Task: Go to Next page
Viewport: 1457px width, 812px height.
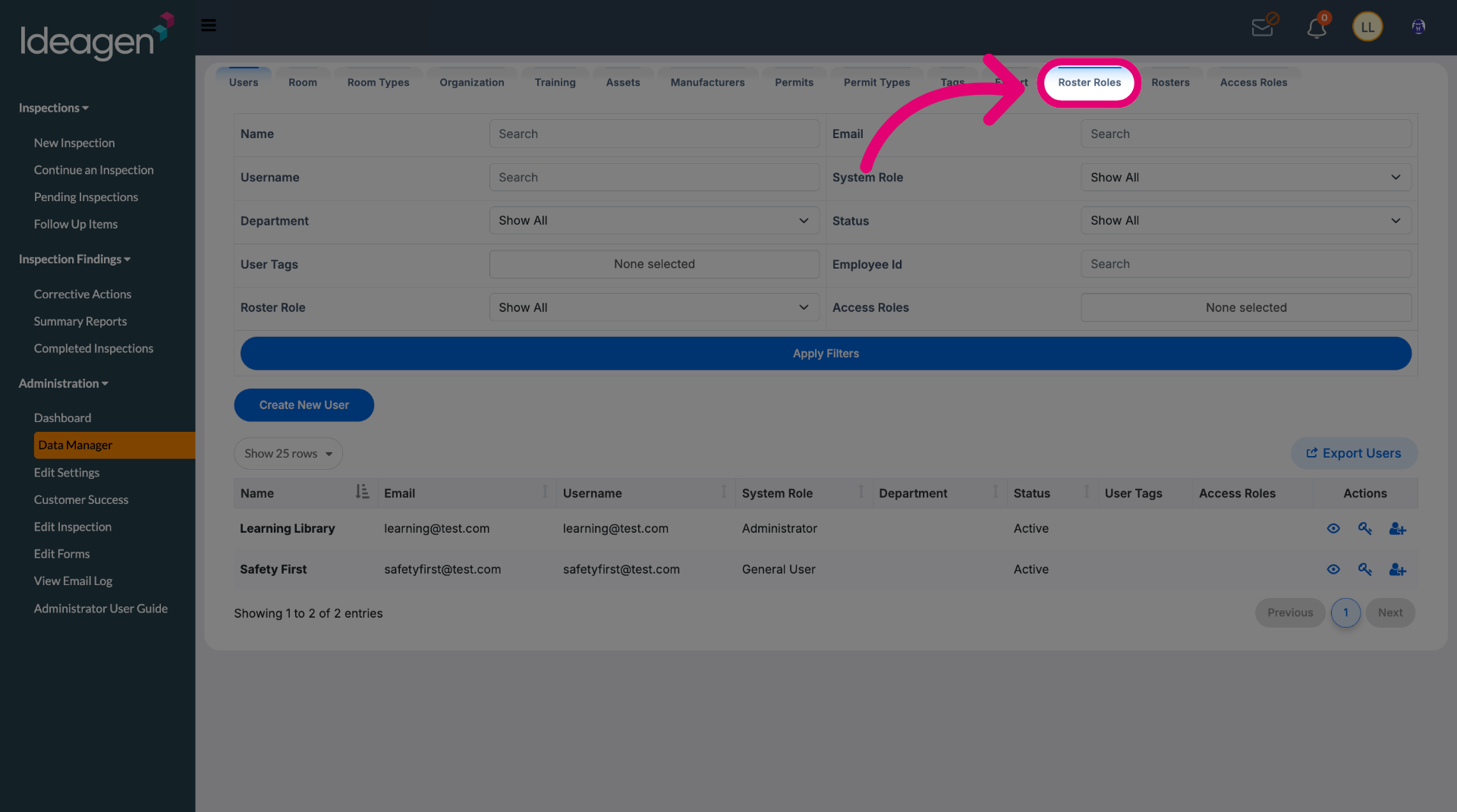Action: pos(1390,613)
